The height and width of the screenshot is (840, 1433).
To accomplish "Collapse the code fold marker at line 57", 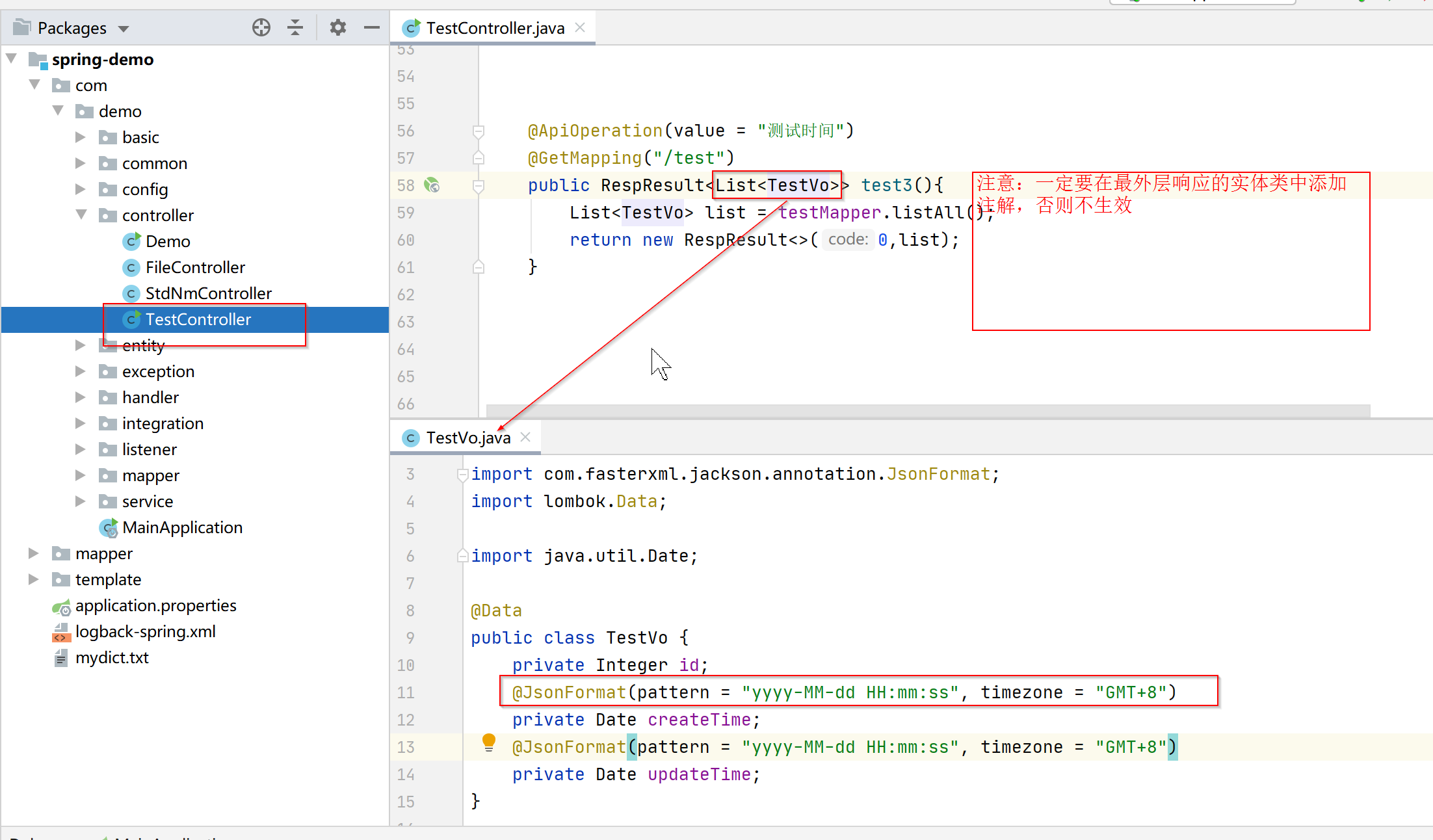I will (478, 158).
